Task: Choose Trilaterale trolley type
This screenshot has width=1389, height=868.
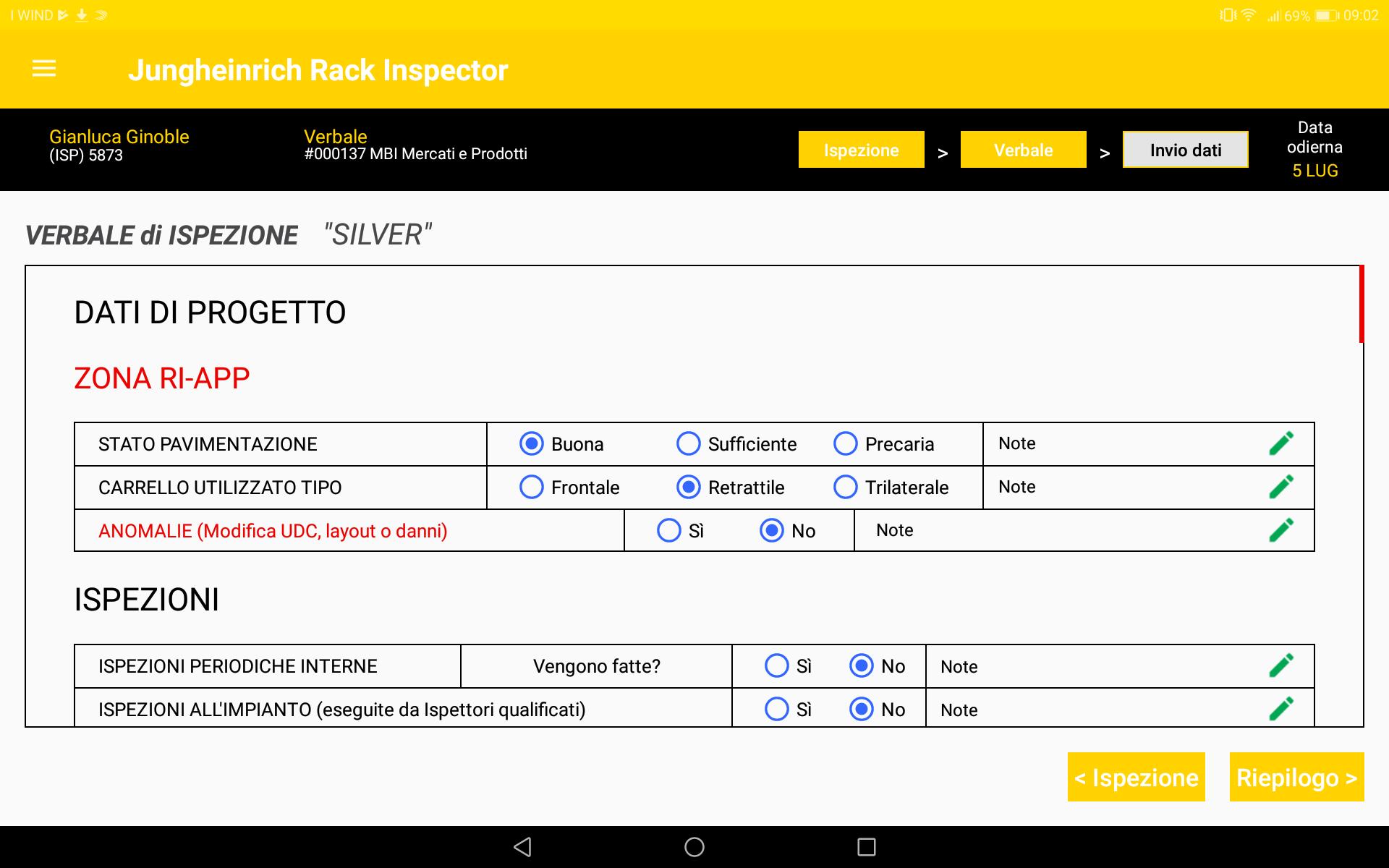Action: coord(845,487)
